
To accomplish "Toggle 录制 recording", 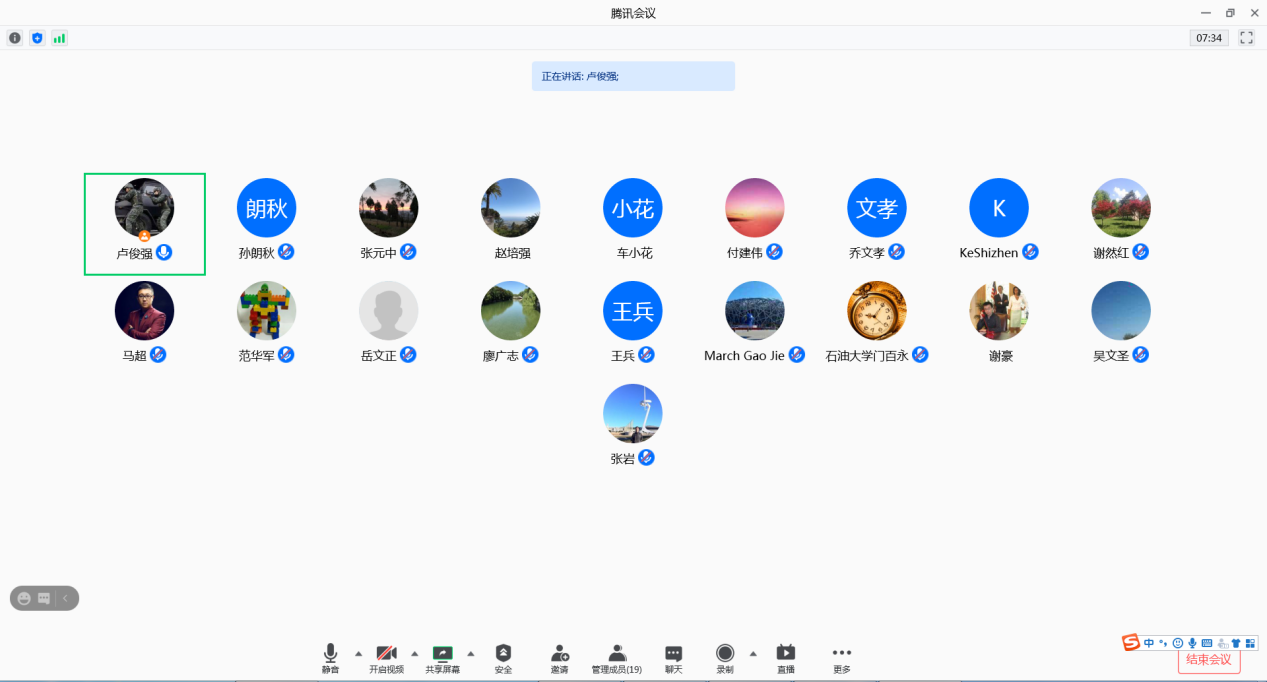I will (725, 657).
